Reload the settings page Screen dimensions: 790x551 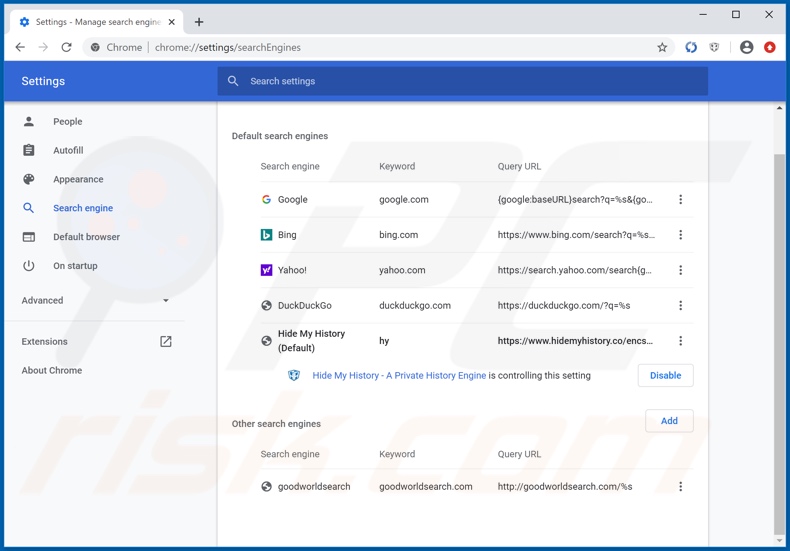point(67,47)
